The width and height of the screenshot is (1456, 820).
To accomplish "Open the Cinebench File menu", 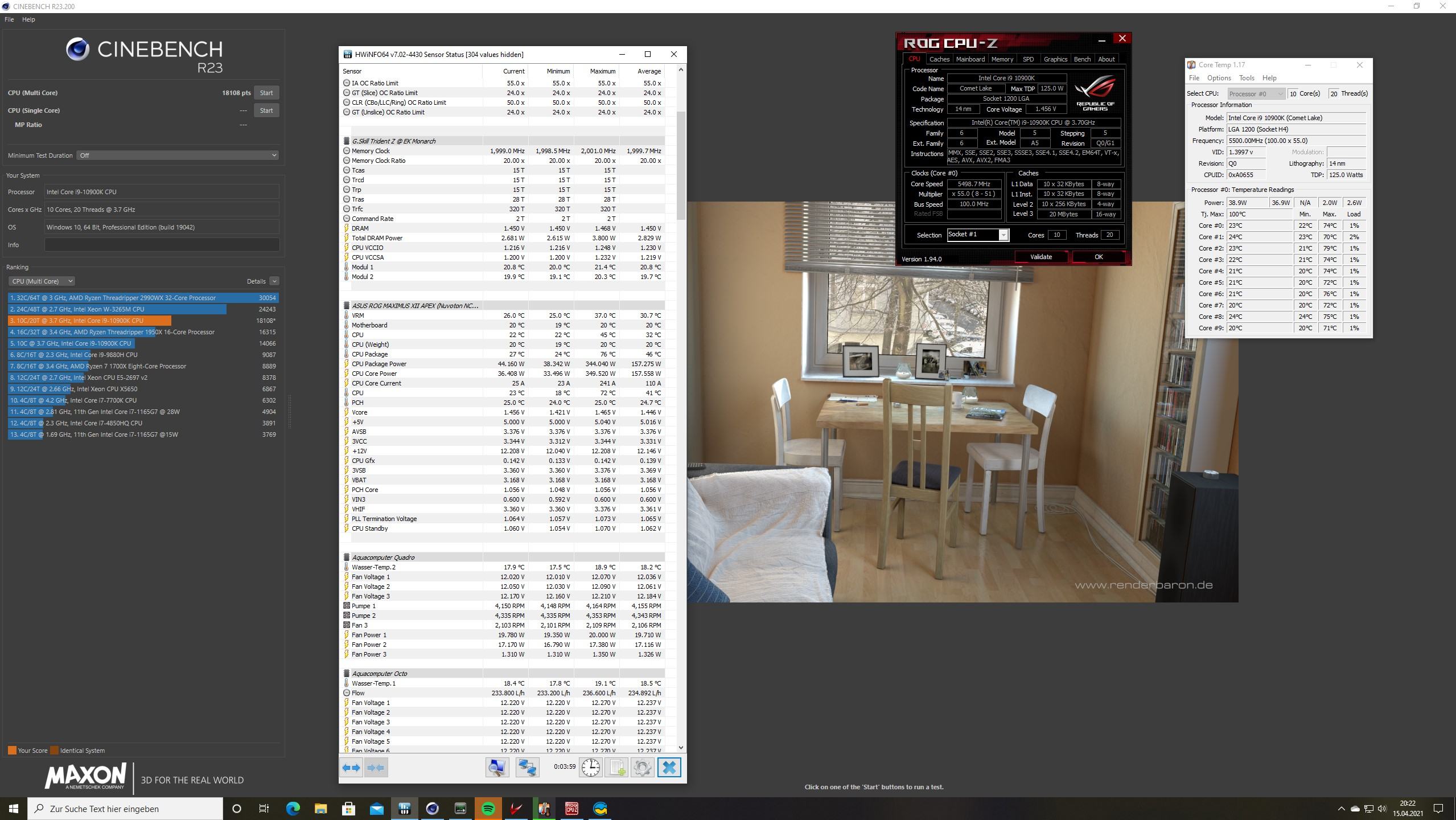I will (x=9, y=19).
